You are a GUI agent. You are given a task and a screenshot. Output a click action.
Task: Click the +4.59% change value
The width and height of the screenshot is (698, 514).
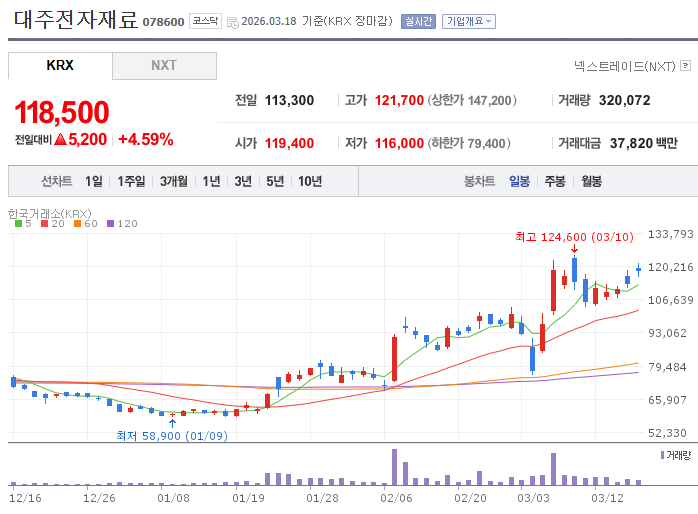click(146, 140)
